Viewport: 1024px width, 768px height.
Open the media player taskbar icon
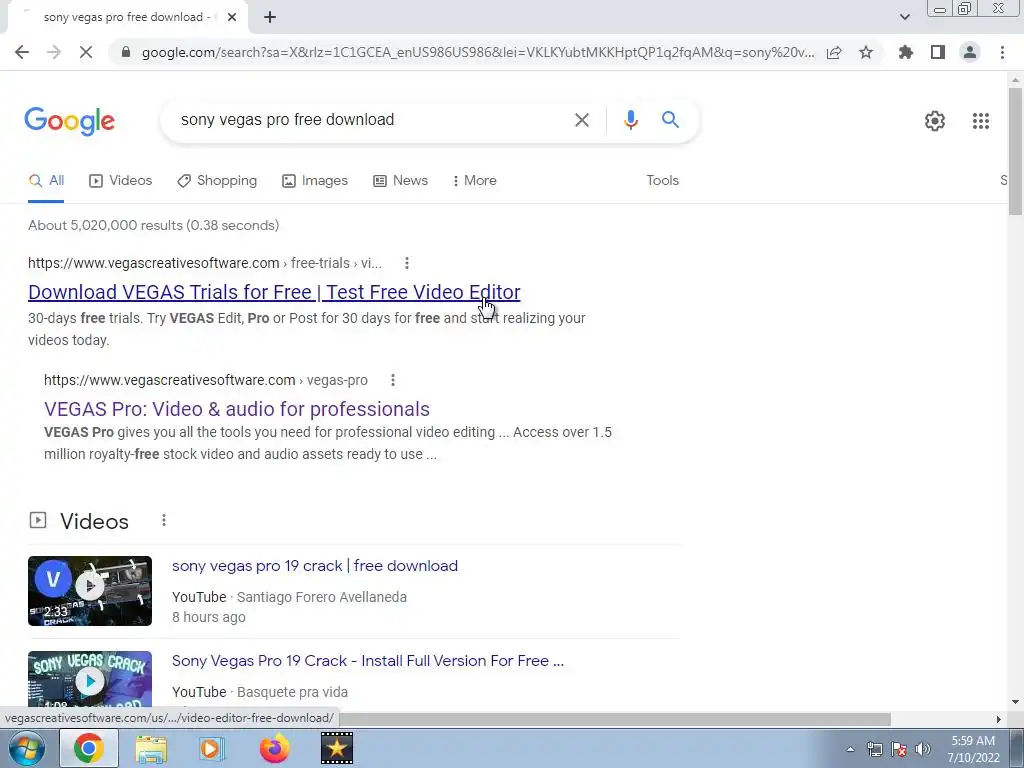click(210, 749)
